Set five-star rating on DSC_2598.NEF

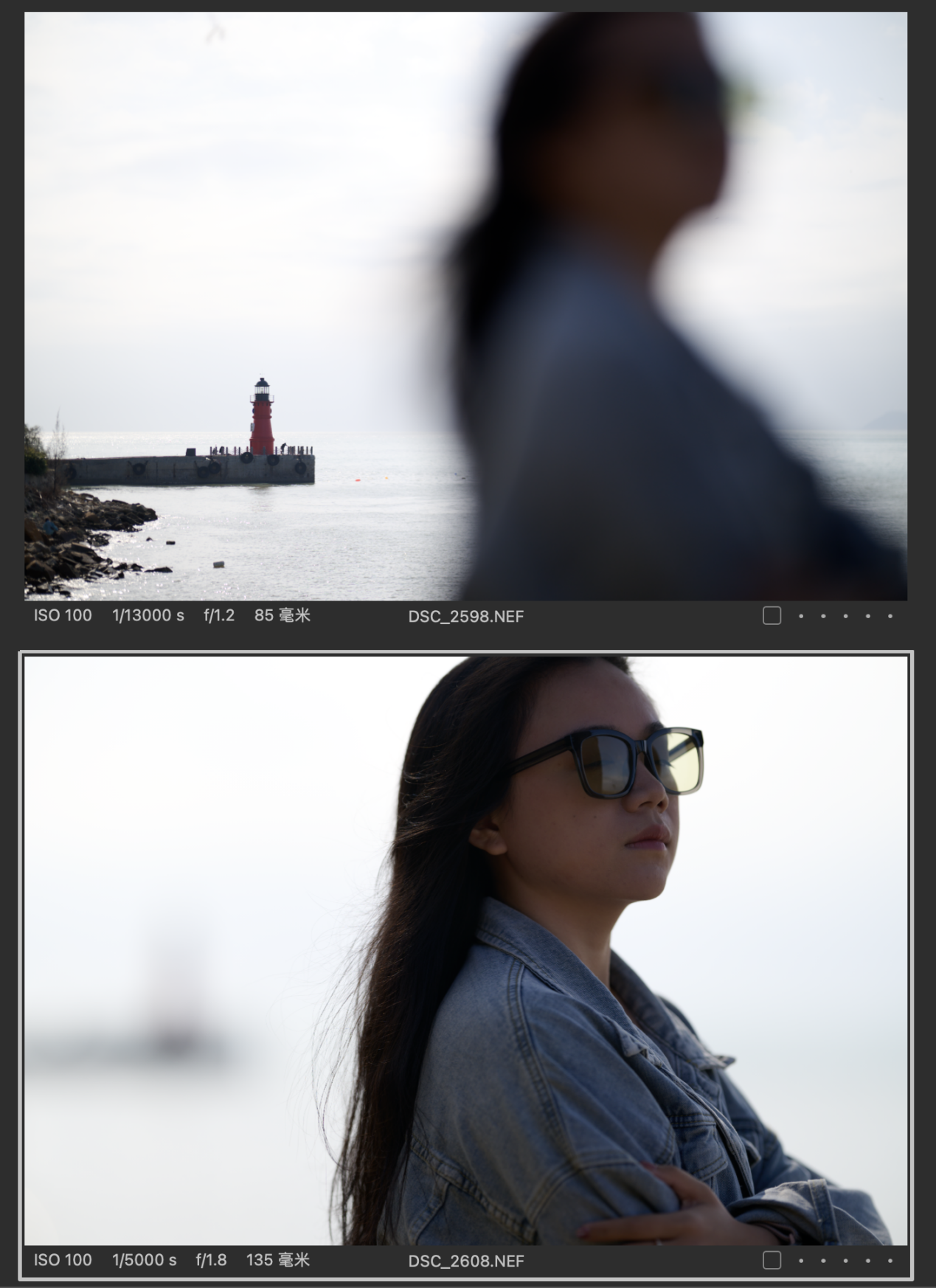pyautogui.click(x=890, y=616)
